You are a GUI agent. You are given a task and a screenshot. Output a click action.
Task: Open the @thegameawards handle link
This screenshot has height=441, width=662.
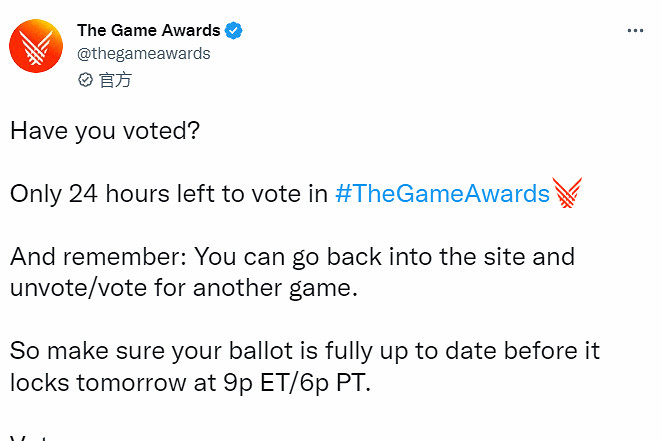coord(143,54)
